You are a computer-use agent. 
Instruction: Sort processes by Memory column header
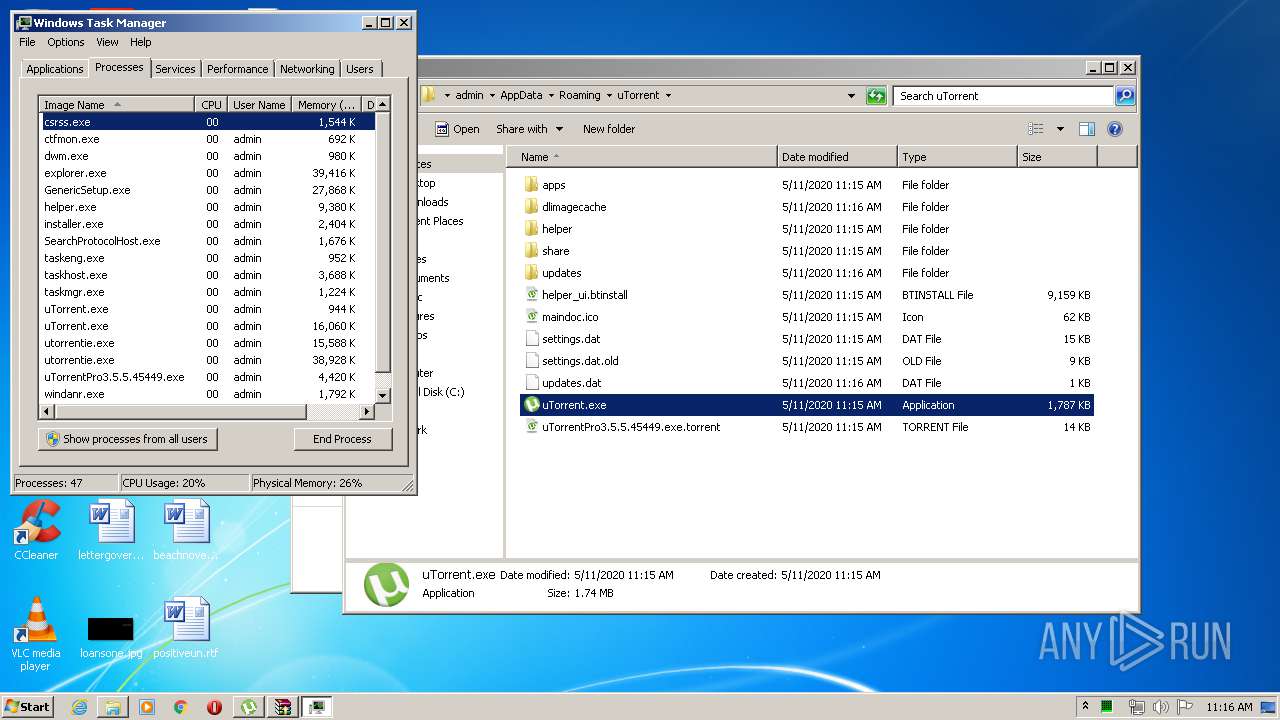[327, 105]
